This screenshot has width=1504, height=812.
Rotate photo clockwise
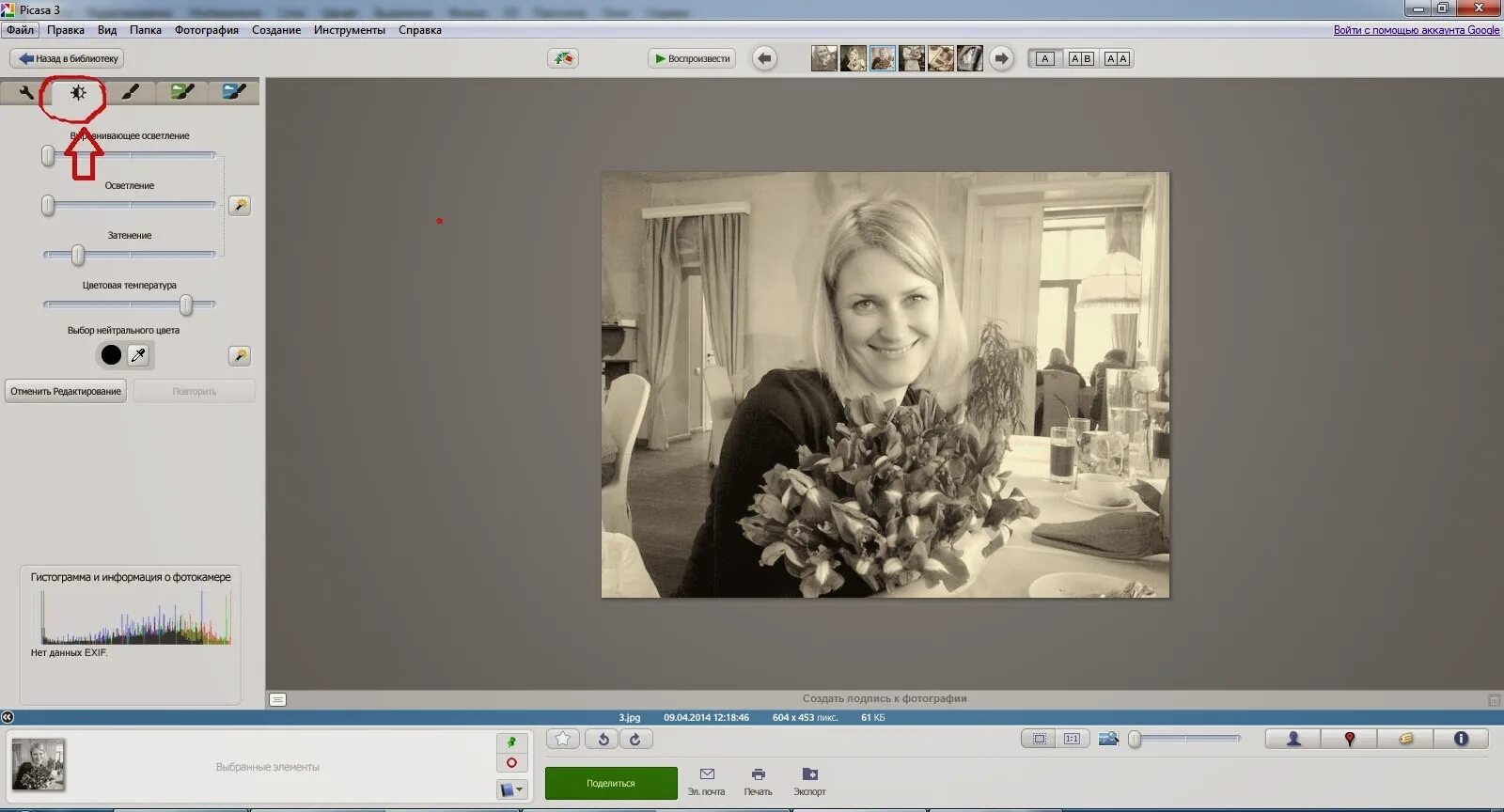pos(635,740)
